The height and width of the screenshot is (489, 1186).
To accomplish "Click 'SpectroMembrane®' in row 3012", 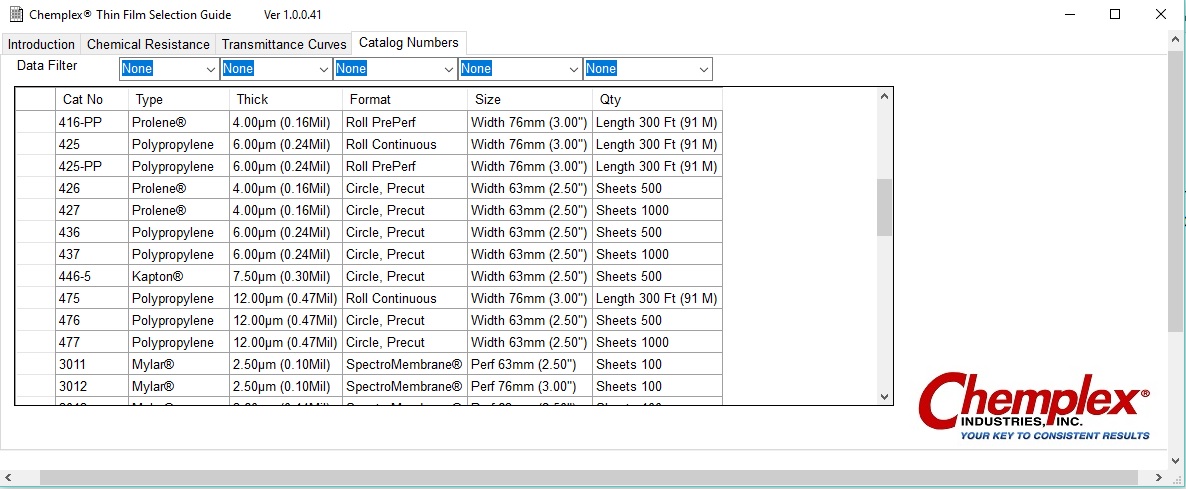I will click(x=405, y=385).
